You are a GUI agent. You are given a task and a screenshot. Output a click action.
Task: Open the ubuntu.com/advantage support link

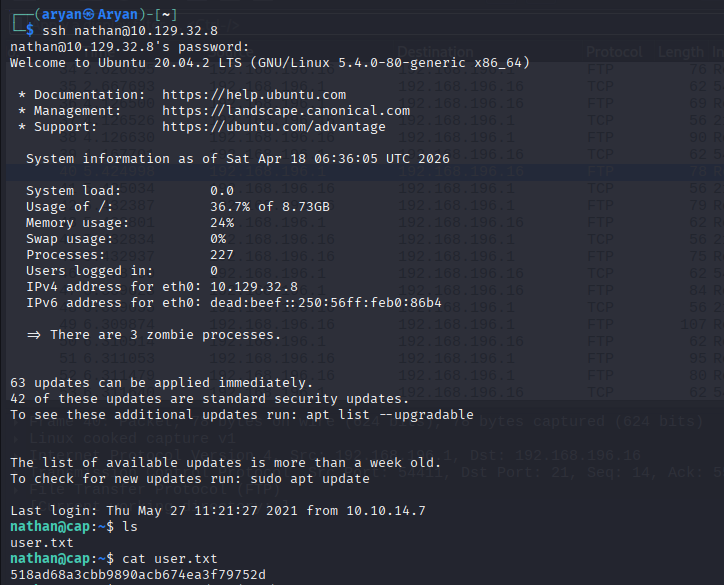tap(274, 127)
